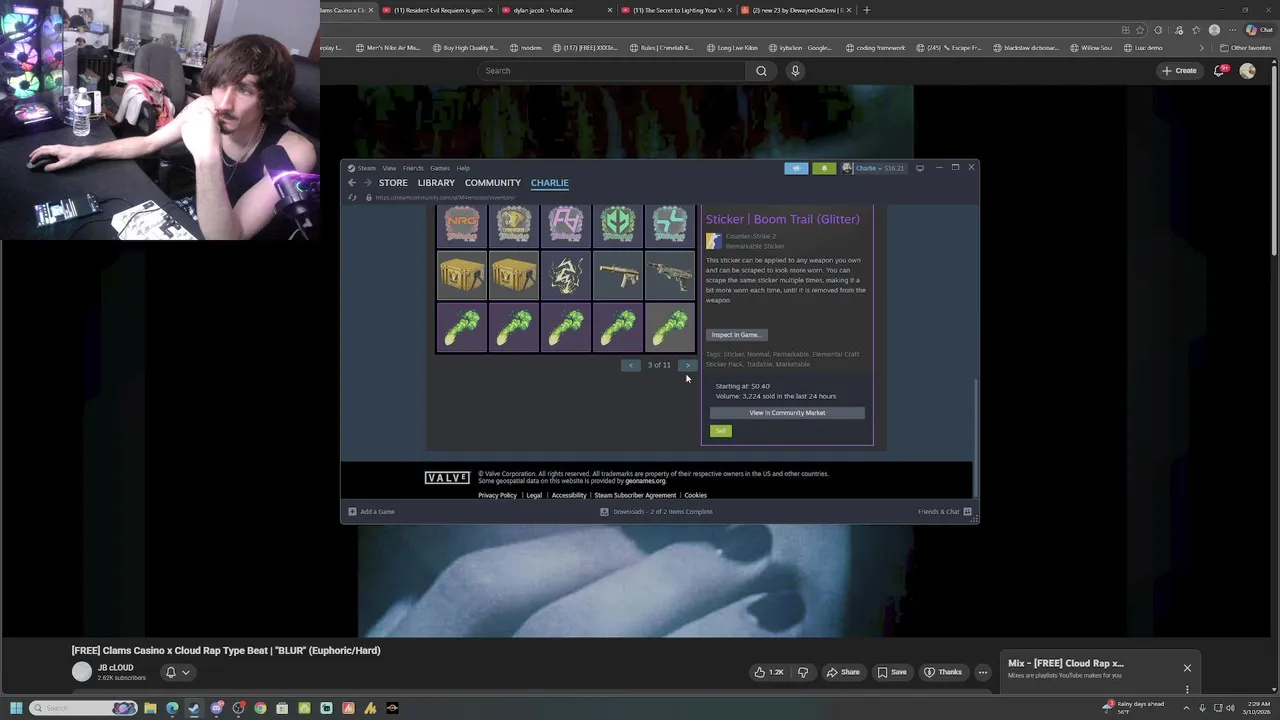Click Steam forward navigation arrow
Screen dimensions: 1280x720
[x=367, y=183]
